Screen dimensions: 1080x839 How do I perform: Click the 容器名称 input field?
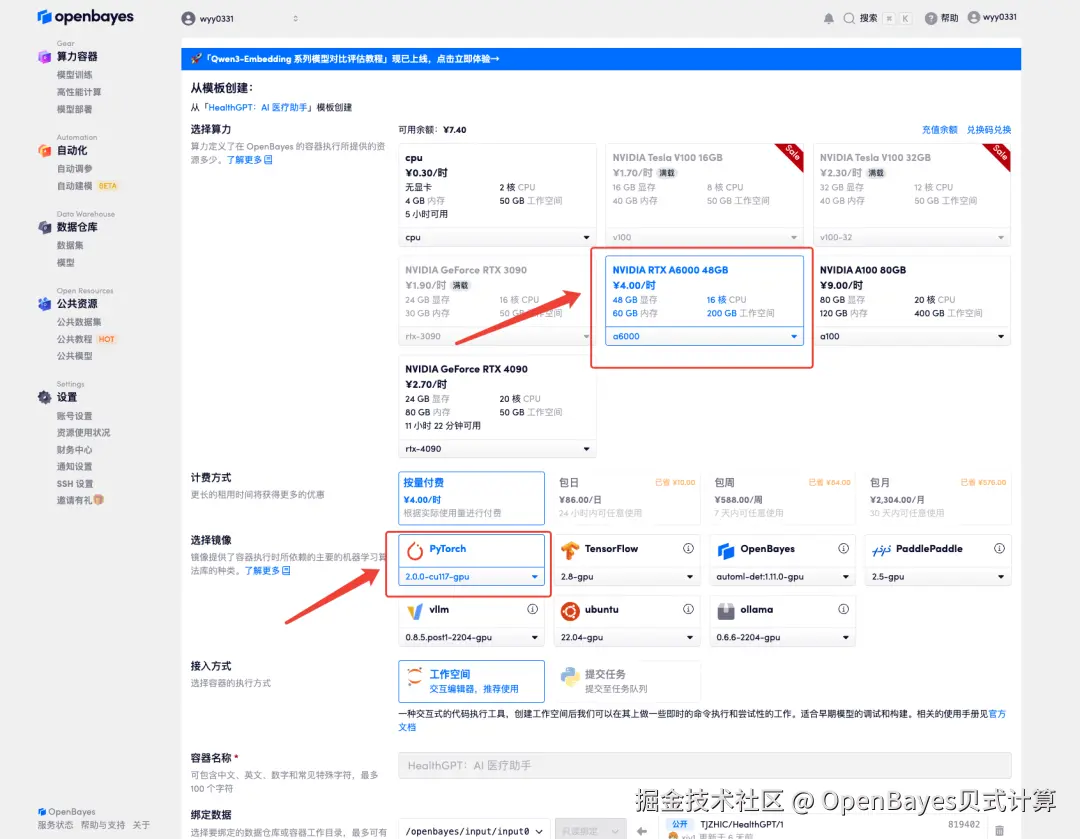[705, 765]
